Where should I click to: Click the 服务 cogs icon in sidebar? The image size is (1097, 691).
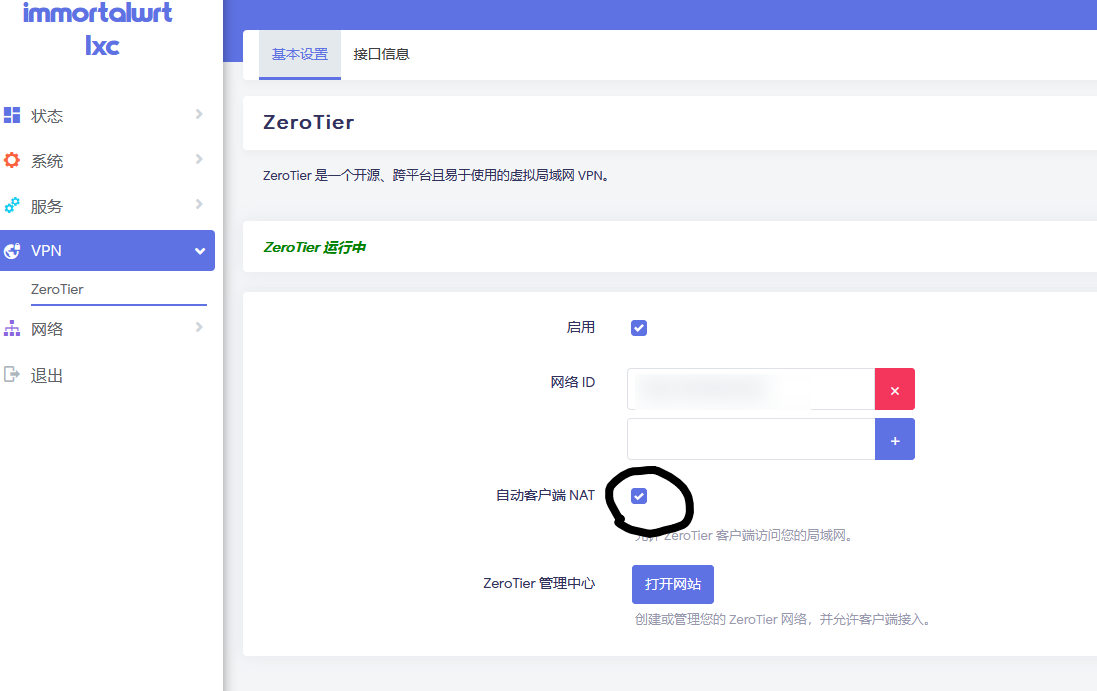12,206
